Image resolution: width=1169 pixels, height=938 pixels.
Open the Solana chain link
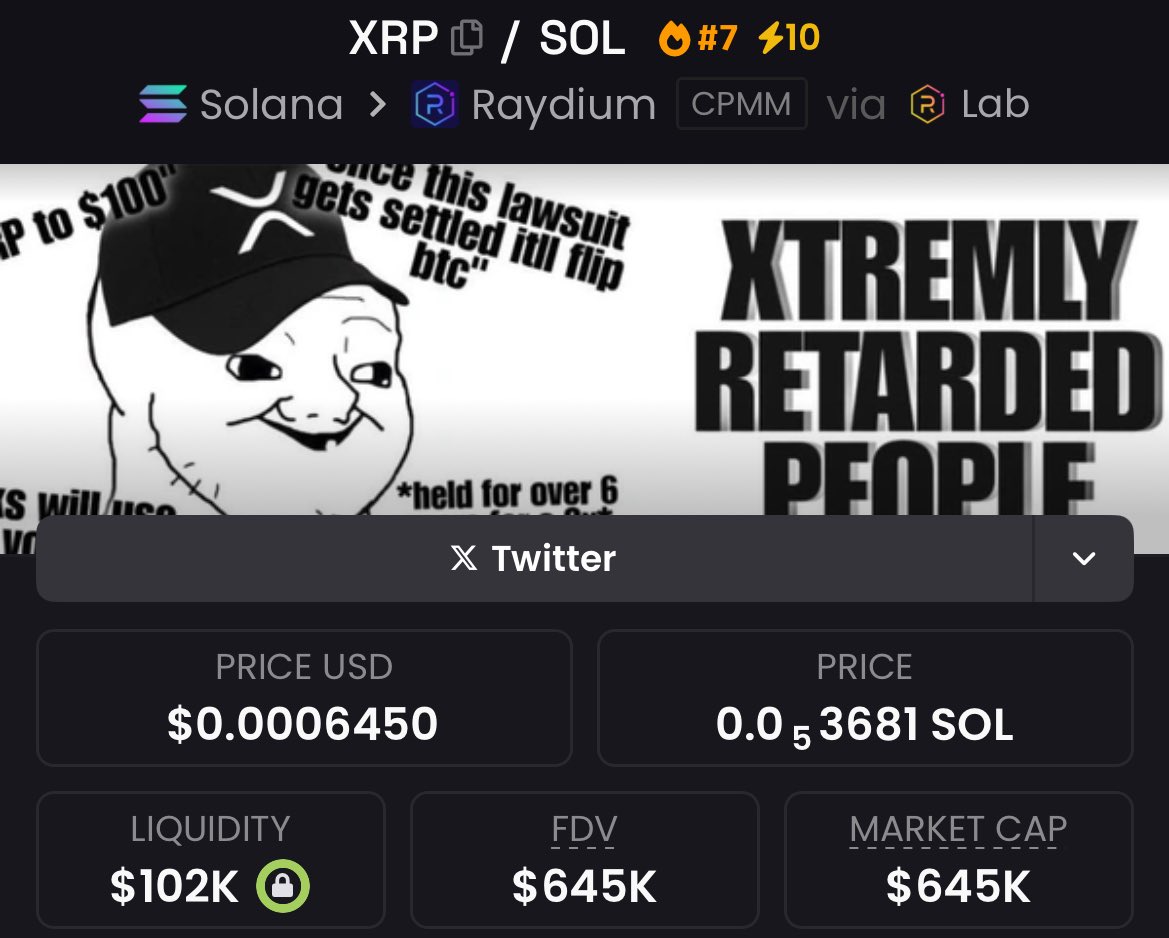click(x=241, y=104)
